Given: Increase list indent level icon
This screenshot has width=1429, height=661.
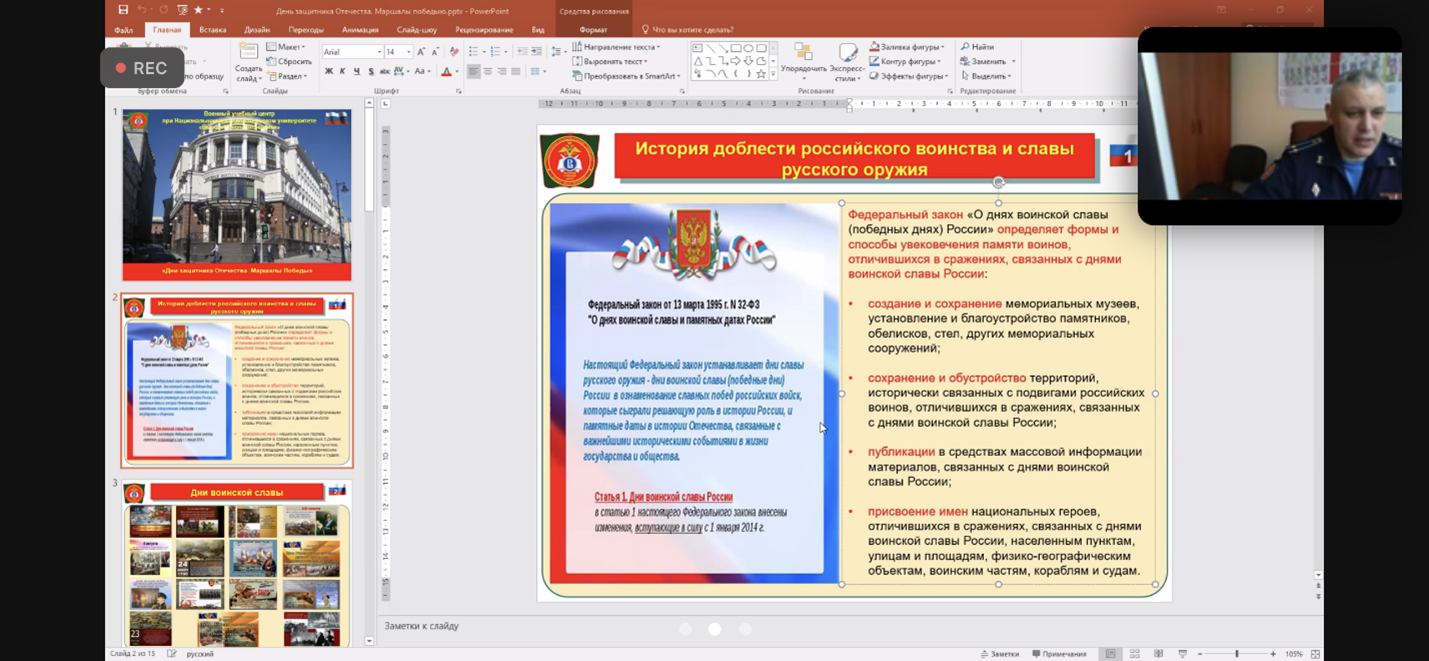Looking at the screenshot, I should tap(537, 52).
